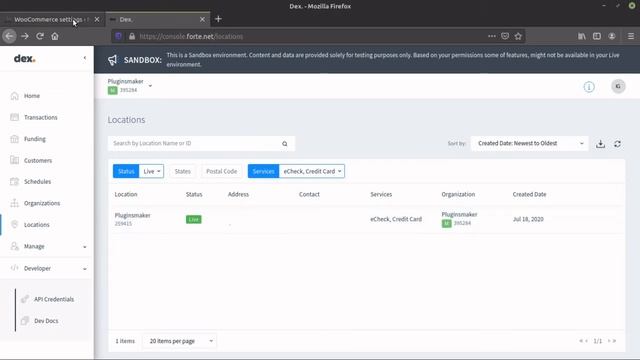This screenshot has width=640, height=360.
Task: Open Firefox account icon
Action: pyautogui.click(x=611, y=36)
